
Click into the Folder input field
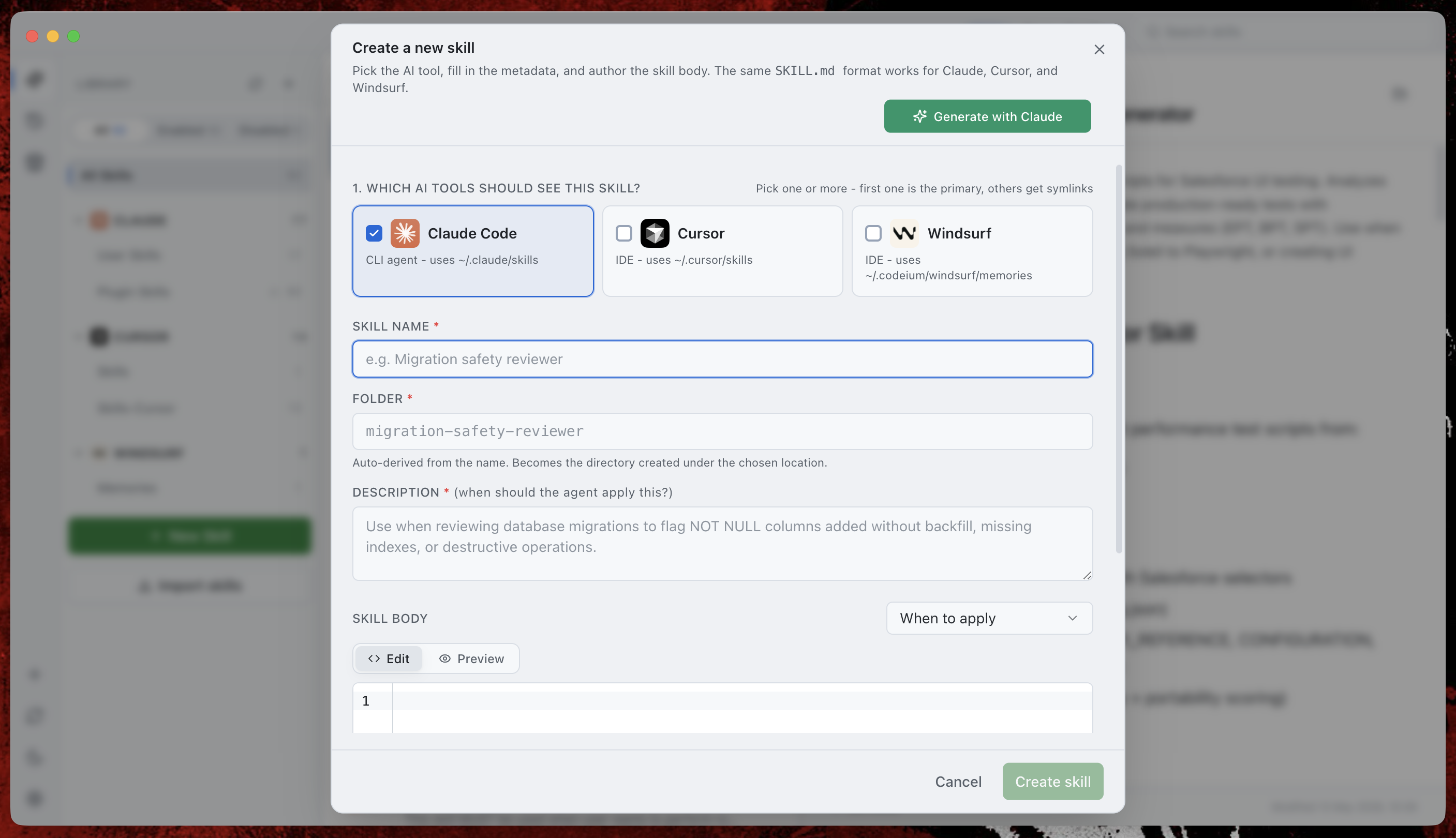click(x=722, y=431)
